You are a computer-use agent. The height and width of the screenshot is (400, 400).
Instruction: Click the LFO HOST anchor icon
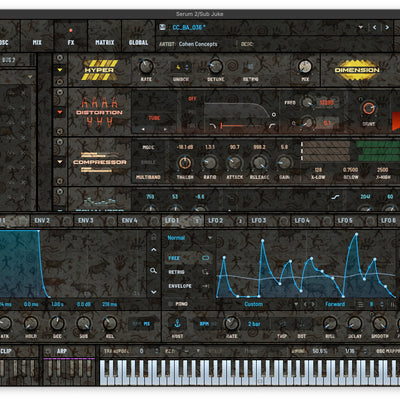pos(177,323)
